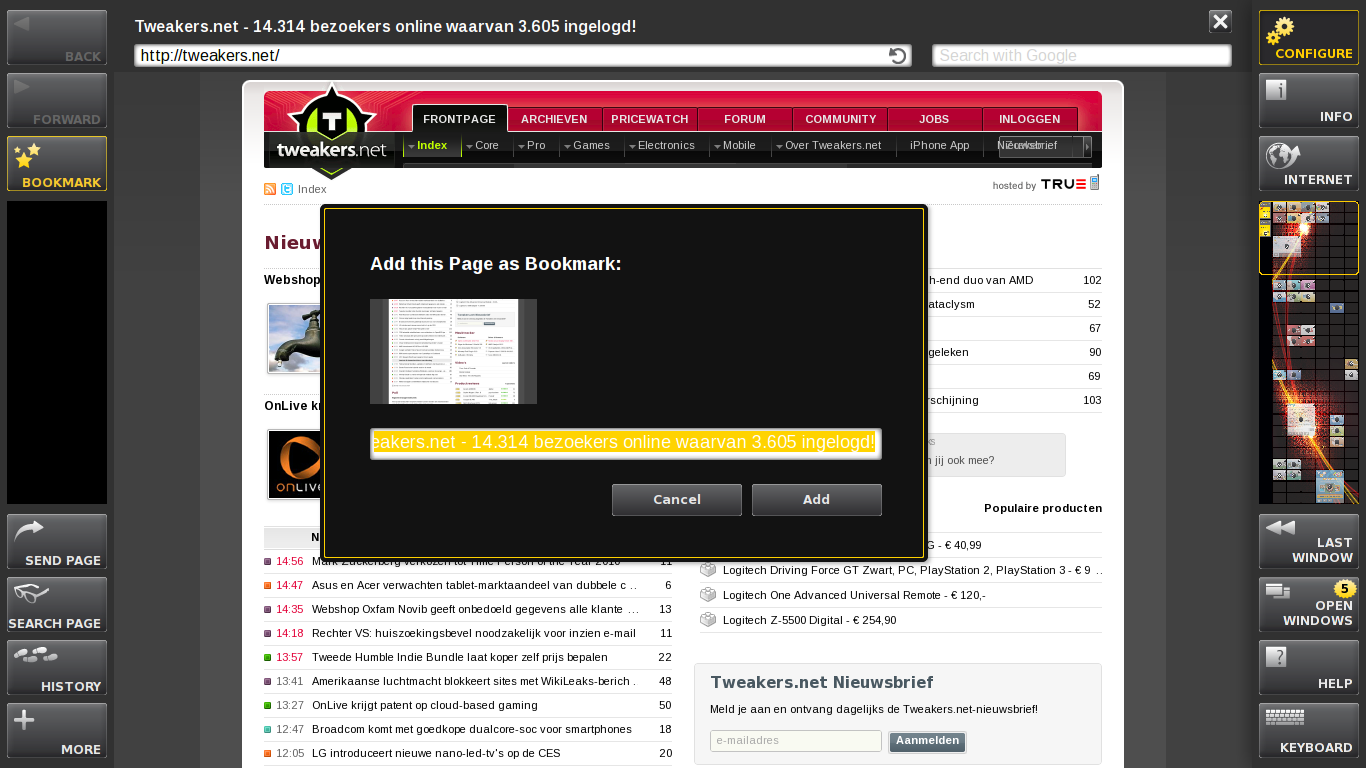Screen dimensions: 1366x768
Task: Reload the page with the refresh icon
Action: pyautogui.click(x=898, y=56)
